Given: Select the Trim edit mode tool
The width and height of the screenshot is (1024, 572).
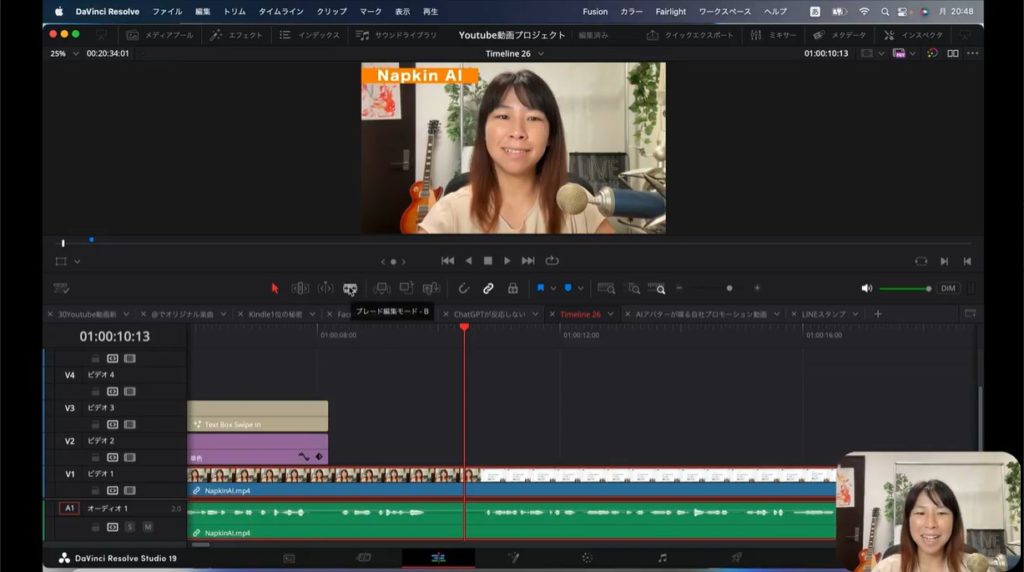Looking at the screenshot, I should (300, 288).
